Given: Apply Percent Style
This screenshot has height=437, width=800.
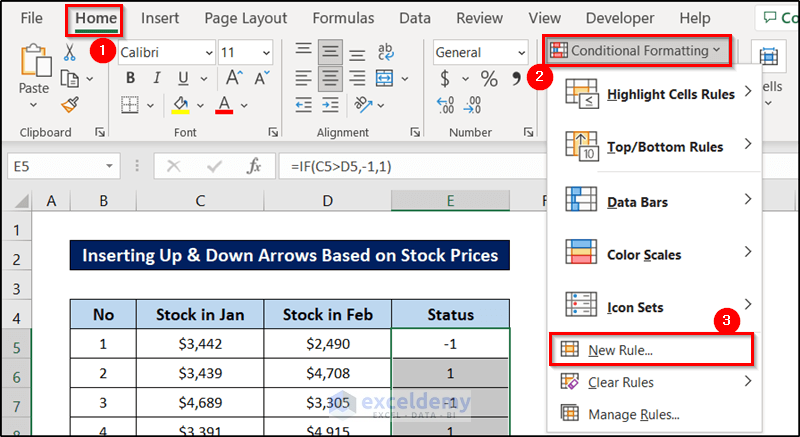Looking at the screenshot, I should click(x=489, y=79).
